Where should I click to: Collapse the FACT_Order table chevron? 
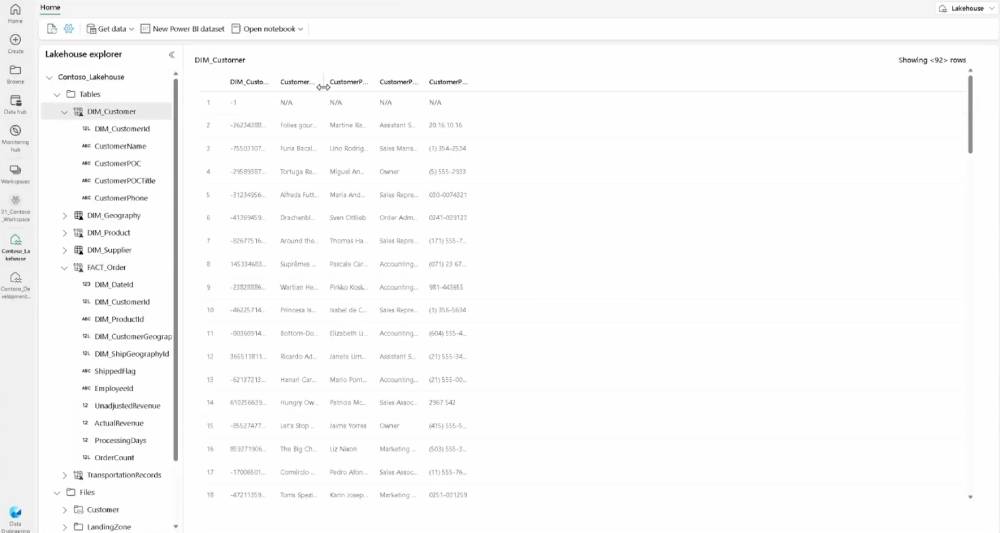(x=64, y=268)
